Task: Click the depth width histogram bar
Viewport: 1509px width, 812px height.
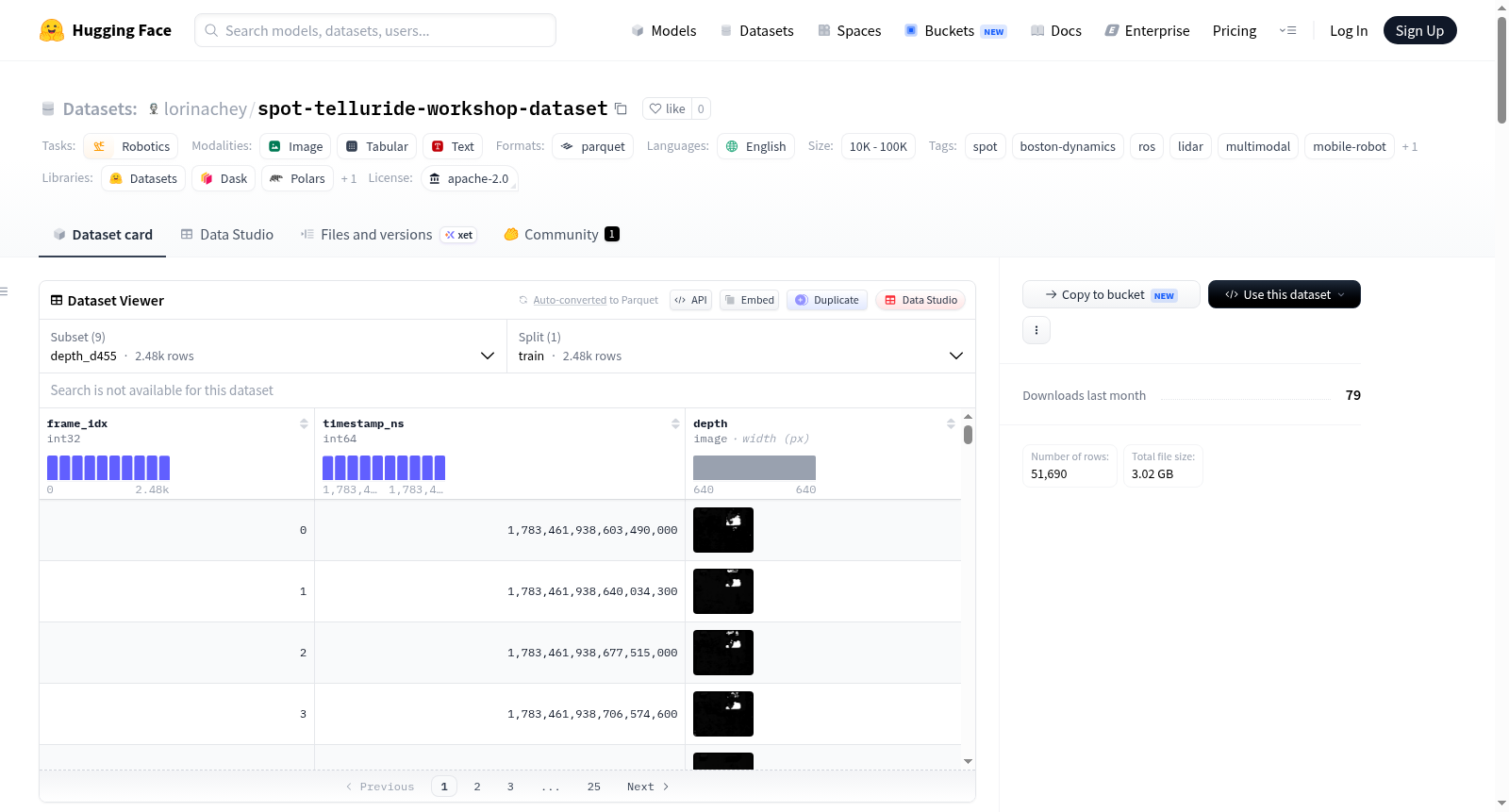Action: tap(754, 468)
